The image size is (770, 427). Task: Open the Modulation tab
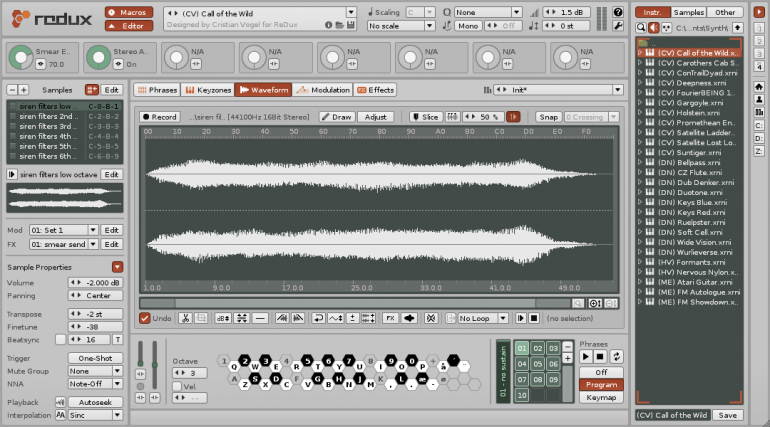(x=323, y=90)
